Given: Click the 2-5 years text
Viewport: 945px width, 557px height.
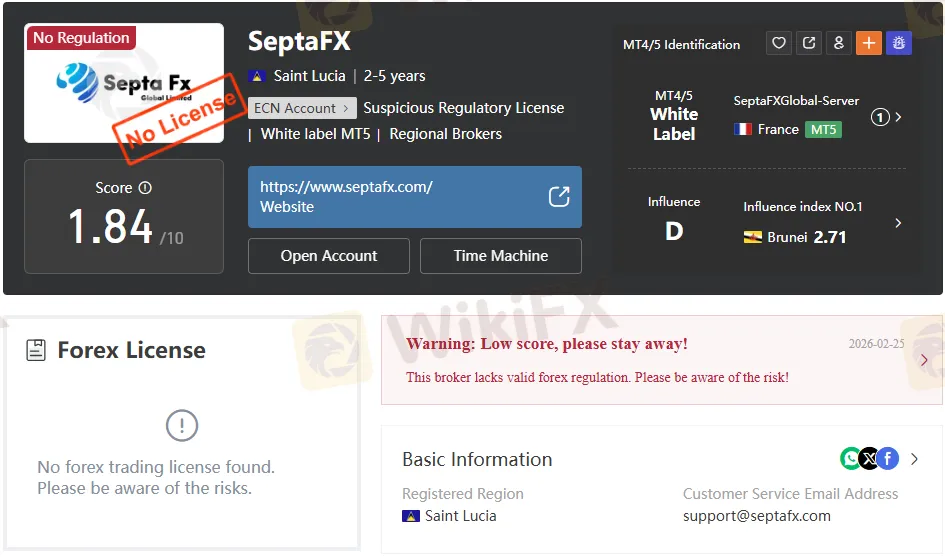Looking at the screenshot, I should 394,76.
